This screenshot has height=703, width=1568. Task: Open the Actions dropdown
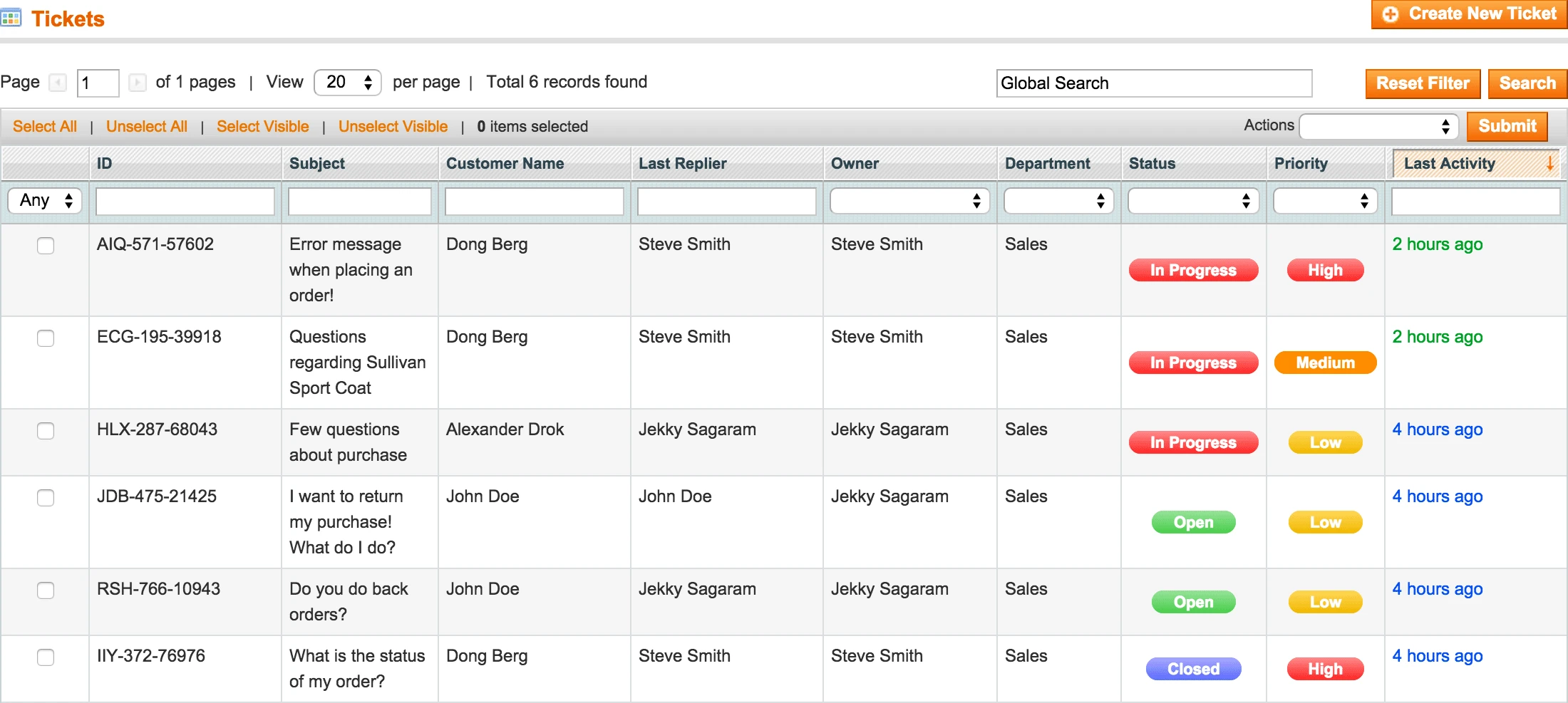pos(1379,126)
